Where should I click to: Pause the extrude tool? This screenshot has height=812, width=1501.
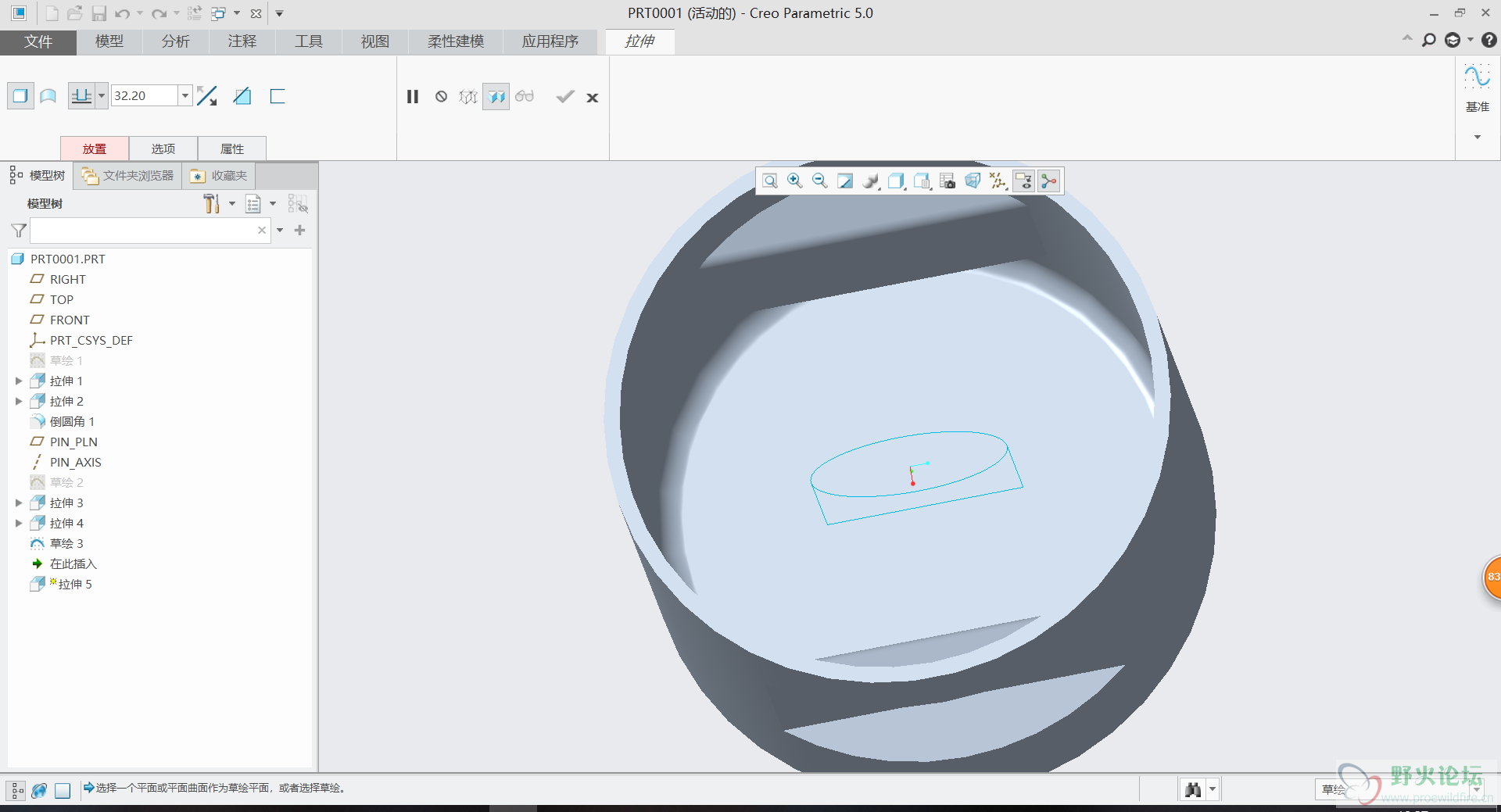coord(413,97)
